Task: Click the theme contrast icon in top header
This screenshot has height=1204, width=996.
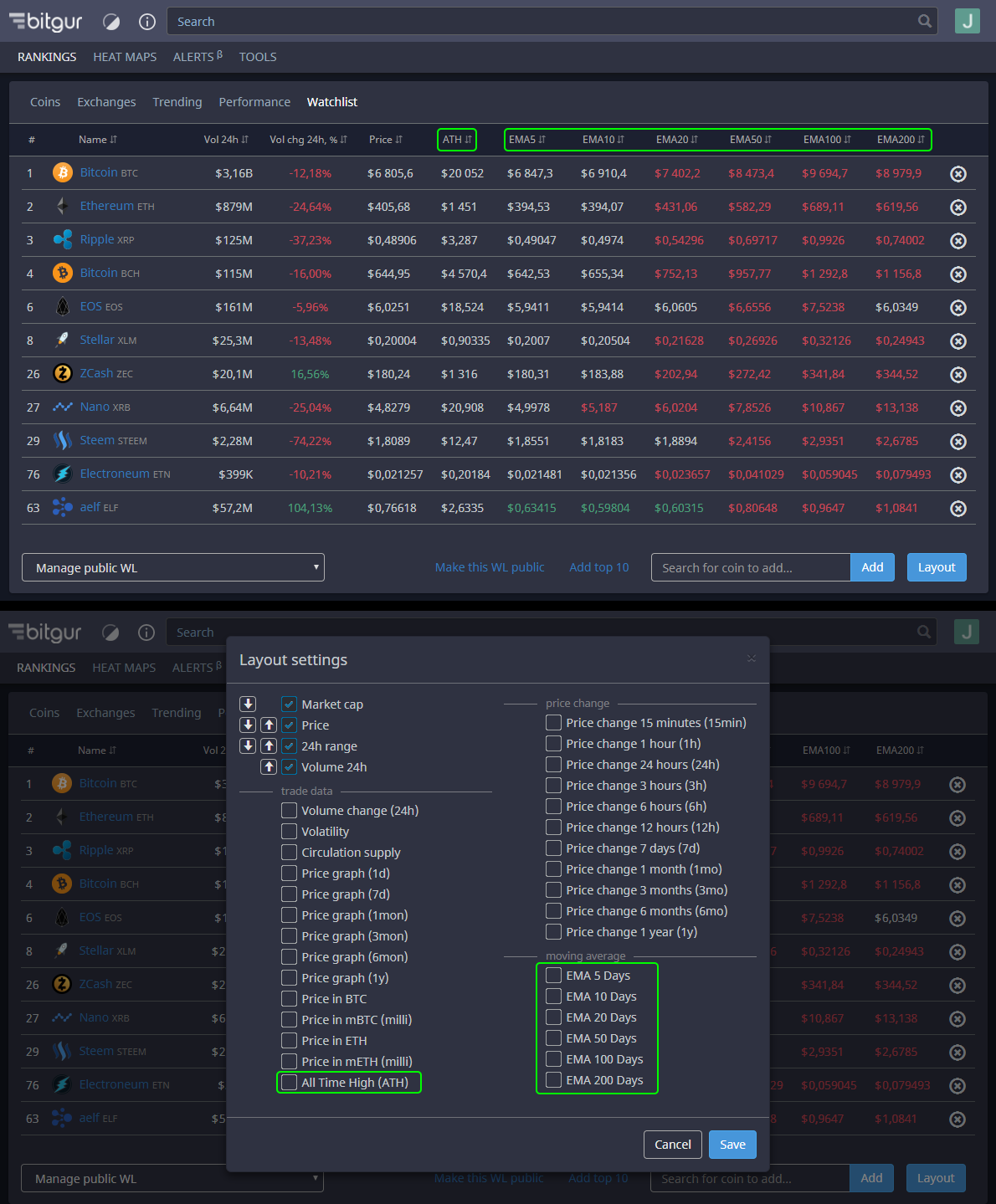Action: click(111, 22)
